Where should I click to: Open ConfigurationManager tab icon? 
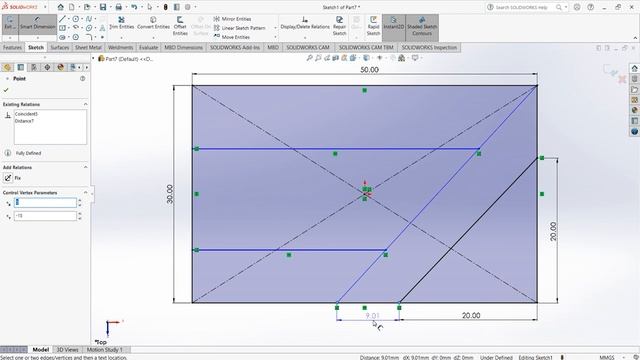34,67
